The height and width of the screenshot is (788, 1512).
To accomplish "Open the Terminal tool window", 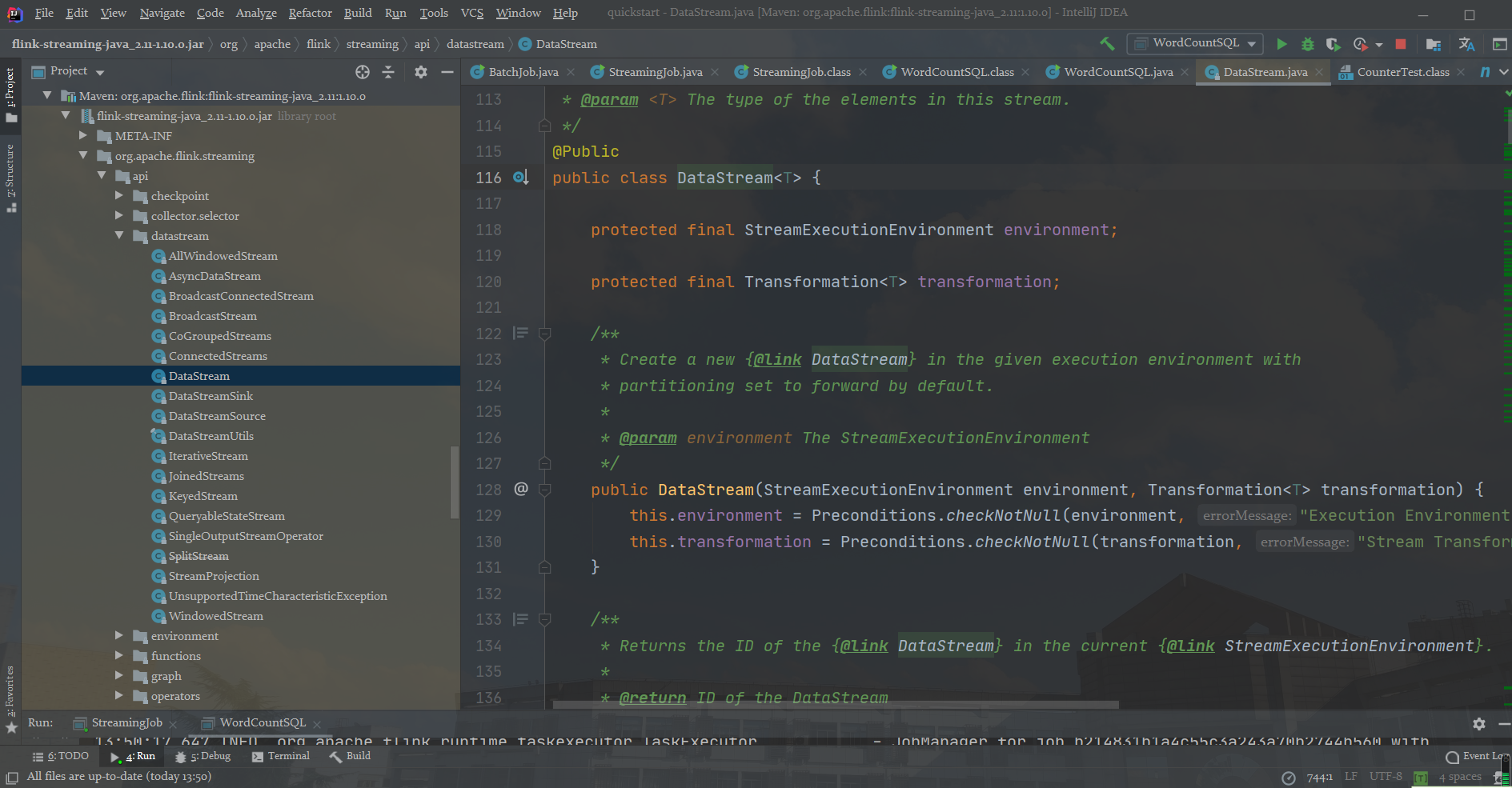I will (281, 756).
